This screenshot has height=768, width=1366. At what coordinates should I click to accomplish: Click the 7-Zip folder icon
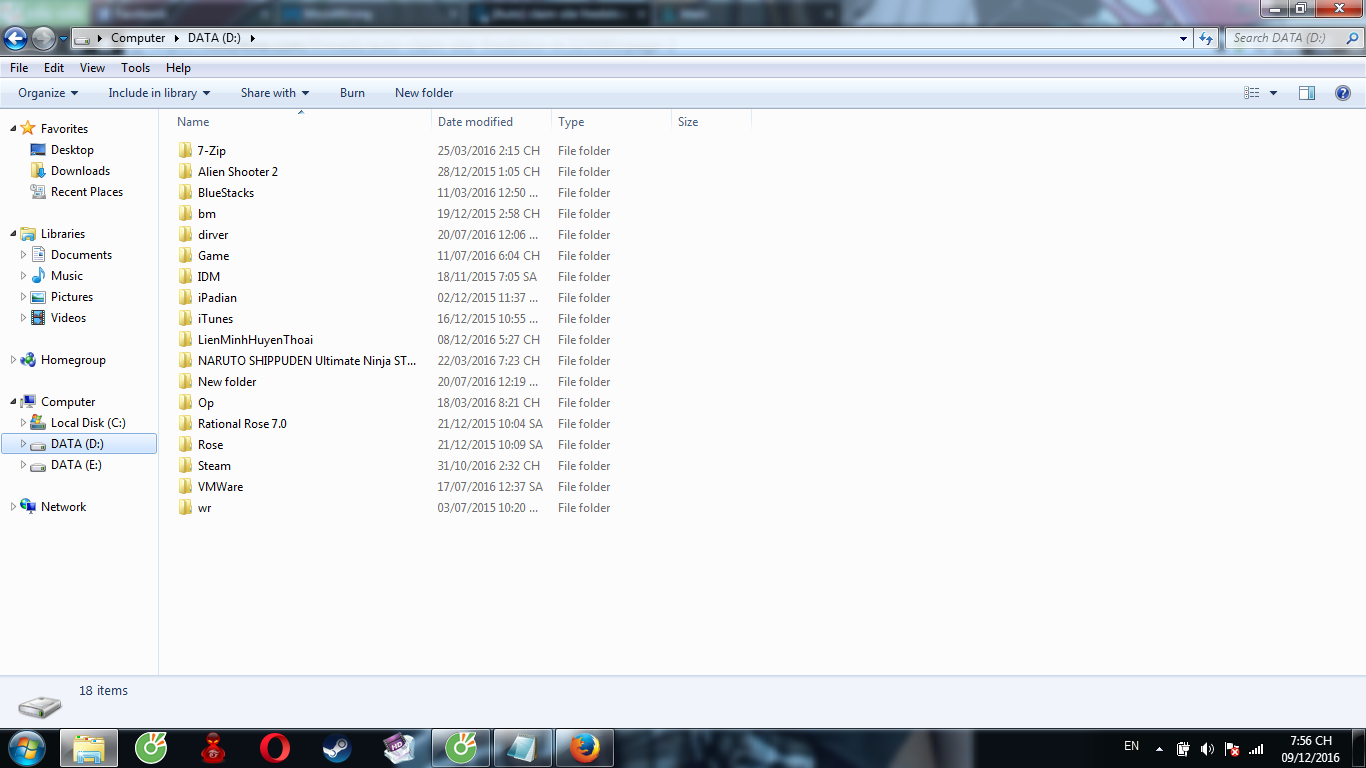(x=185, y=151)
